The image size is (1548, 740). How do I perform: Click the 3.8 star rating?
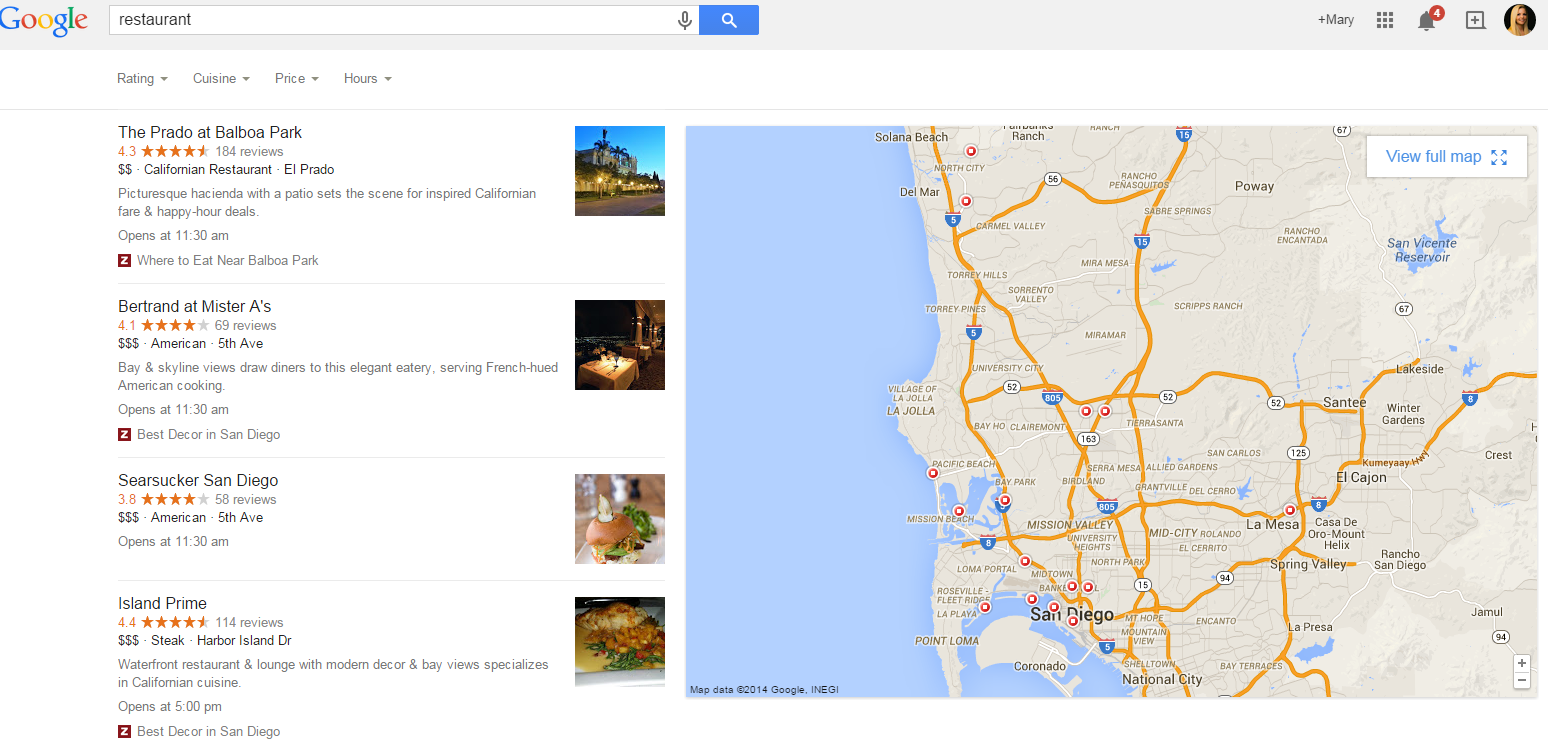(x=164, y=499)
